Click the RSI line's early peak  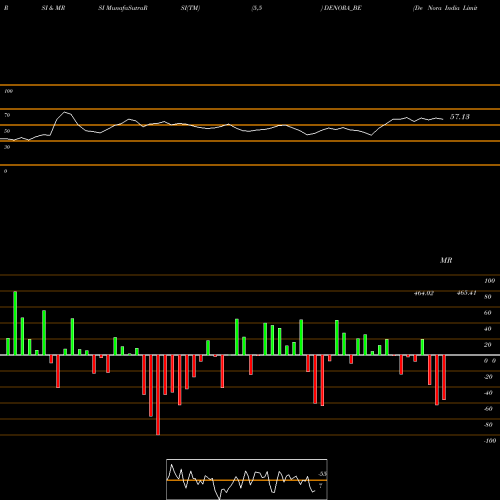[x=65, y=112]
